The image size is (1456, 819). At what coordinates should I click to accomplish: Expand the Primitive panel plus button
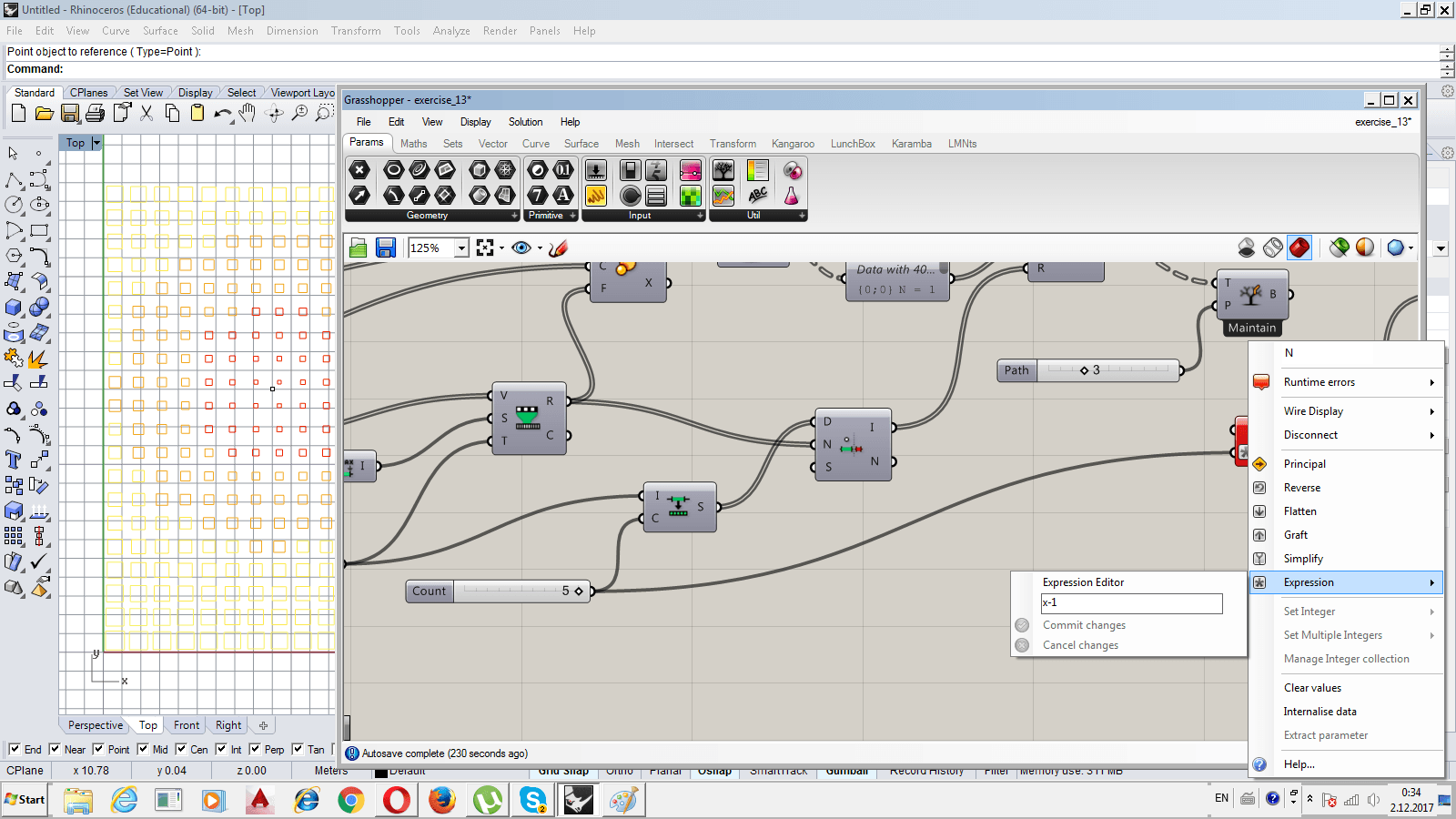coord(572,216)
